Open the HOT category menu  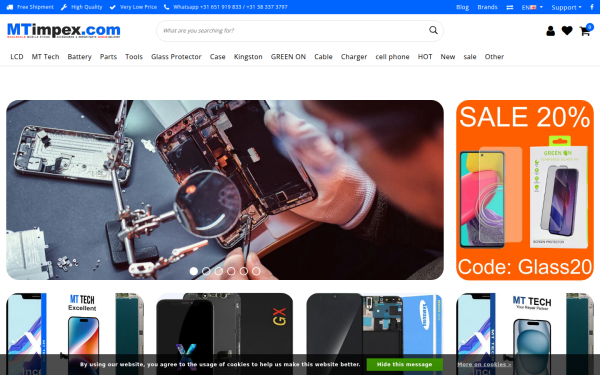coord(425,57)
